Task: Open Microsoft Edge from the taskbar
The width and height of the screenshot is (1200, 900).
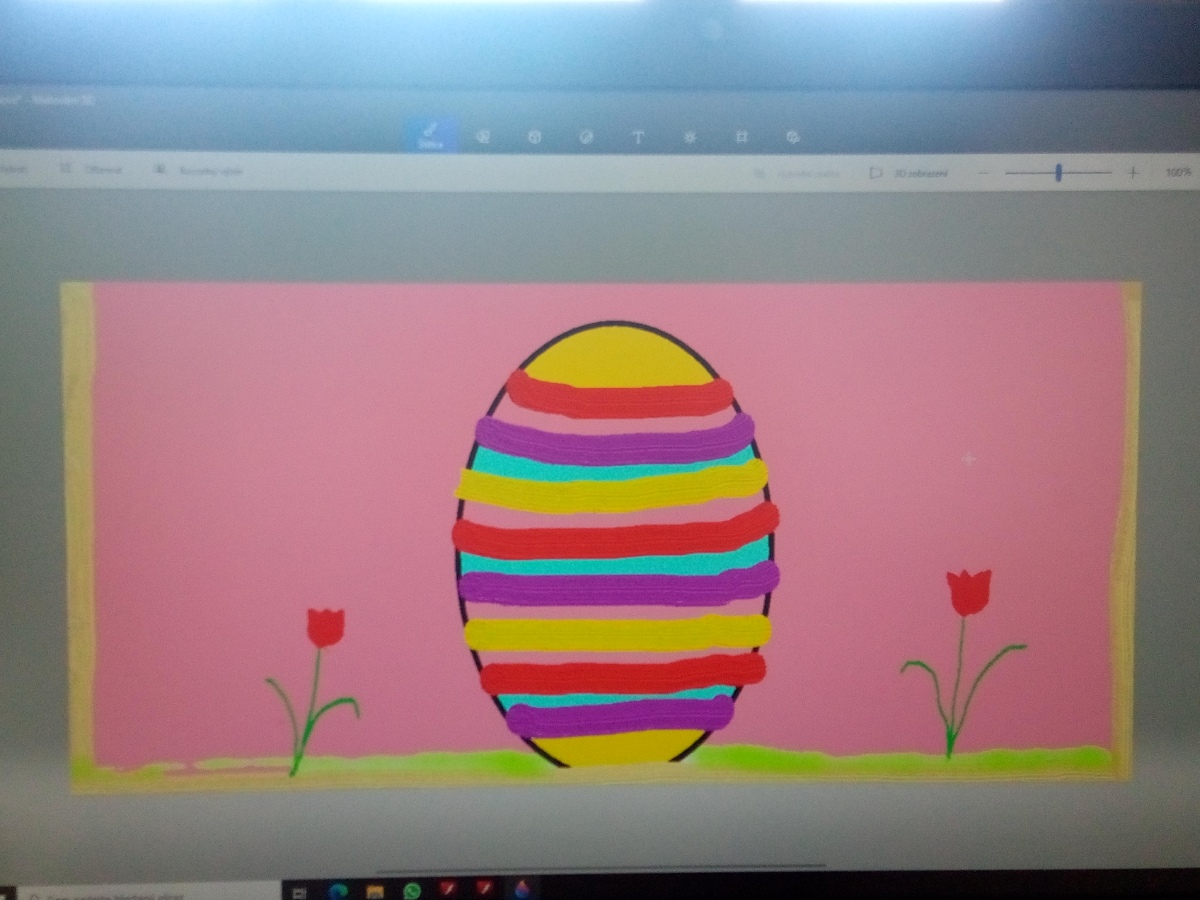Action: pos(337,890)
